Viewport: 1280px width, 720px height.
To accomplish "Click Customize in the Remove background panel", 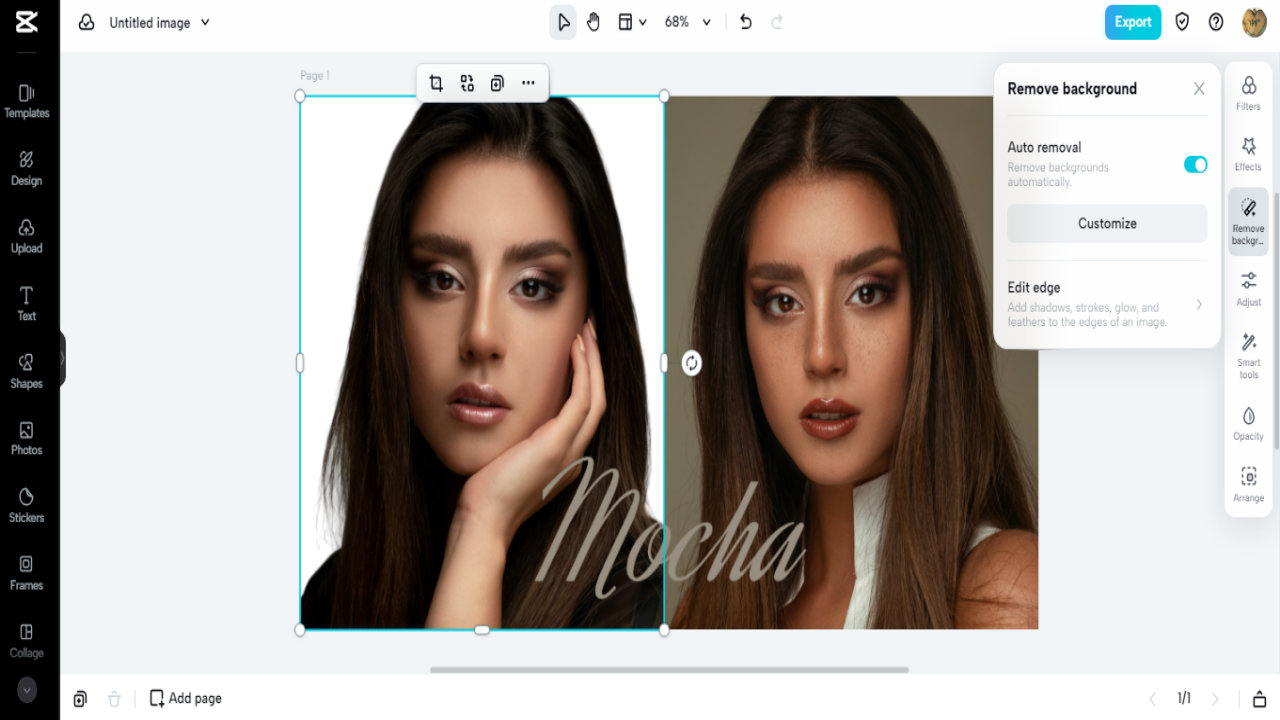I will coord(1107,223).
